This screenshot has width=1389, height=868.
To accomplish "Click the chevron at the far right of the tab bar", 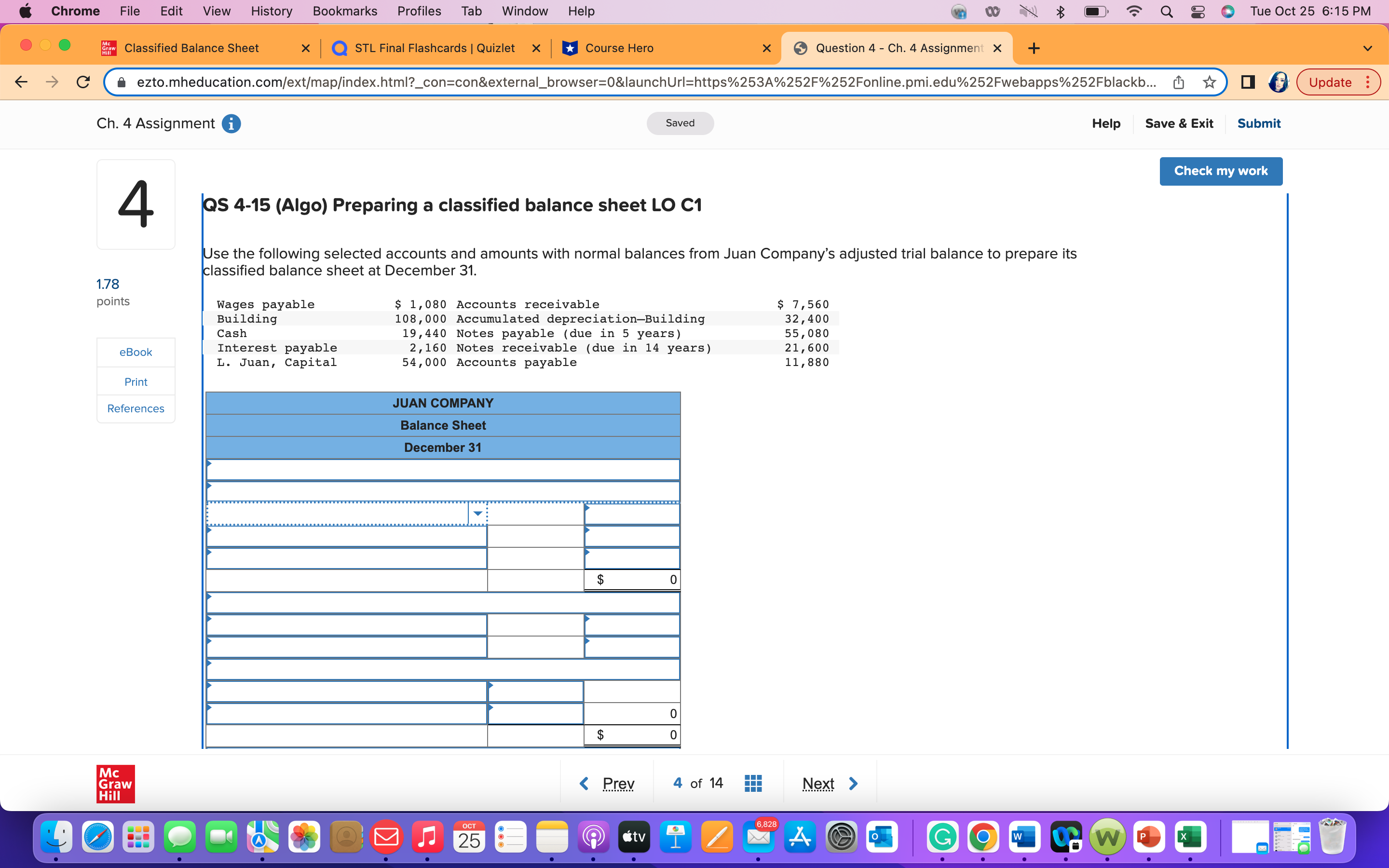I will click(1368, 48).
